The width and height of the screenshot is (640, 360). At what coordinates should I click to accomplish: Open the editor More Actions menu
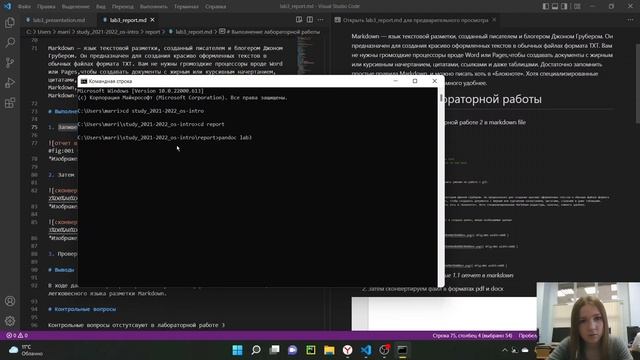pyautogui.click(x=321, y=20)
